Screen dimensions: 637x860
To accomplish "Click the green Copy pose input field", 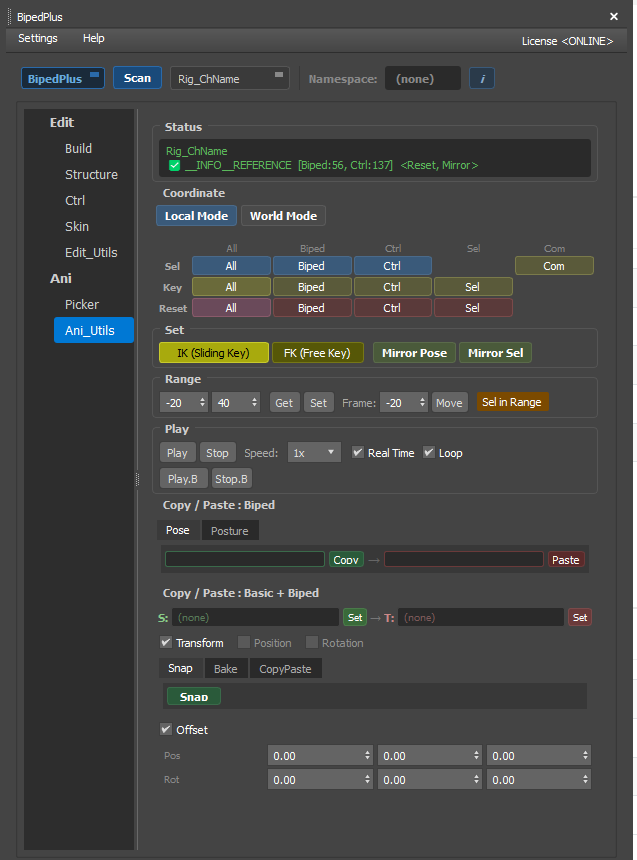I will click(245, 560).
